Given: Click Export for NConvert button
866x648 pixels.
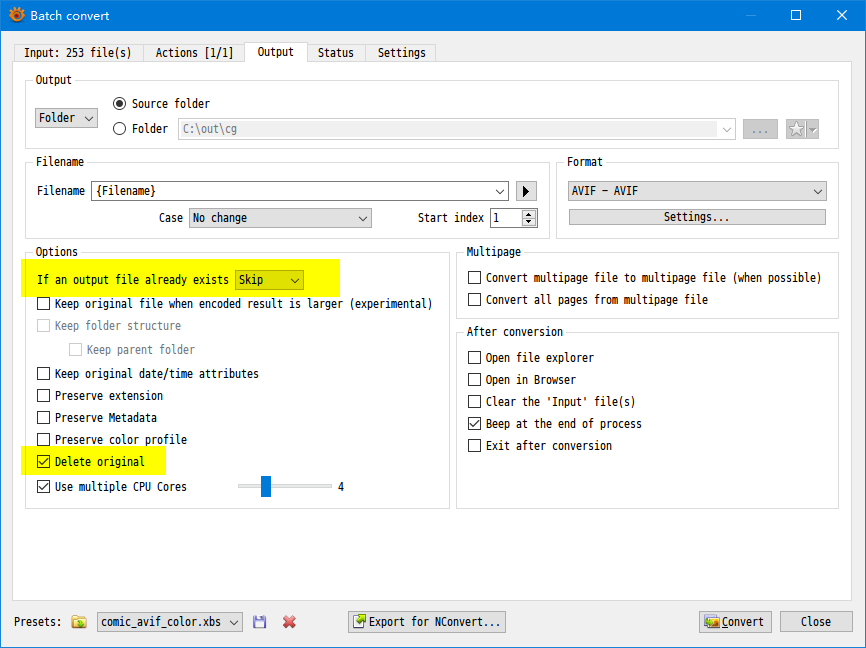Looking at the screenshot, I should pyautogui.click(x=427, y=622).
